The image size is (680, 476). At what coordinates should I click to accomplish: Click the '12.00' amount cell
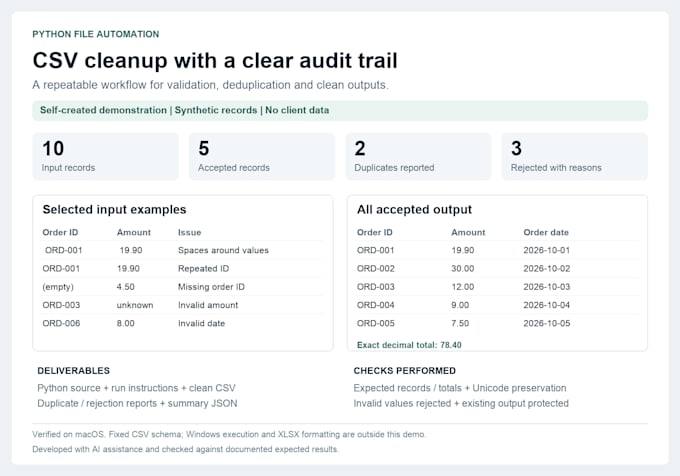462,287
